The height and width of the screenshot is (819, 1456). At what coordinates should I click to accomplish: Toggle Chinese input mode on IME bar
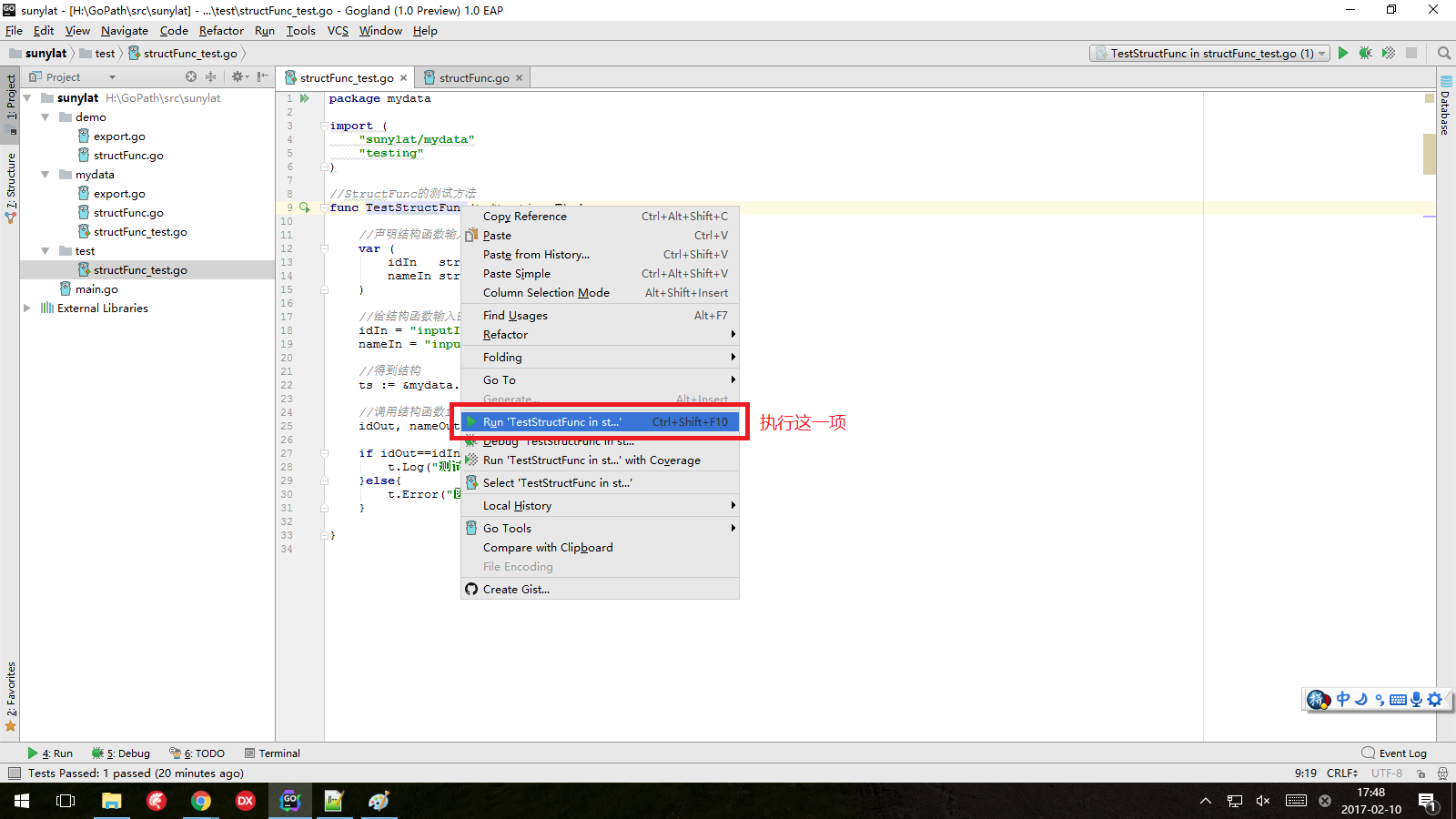(x=1343, y=699)
